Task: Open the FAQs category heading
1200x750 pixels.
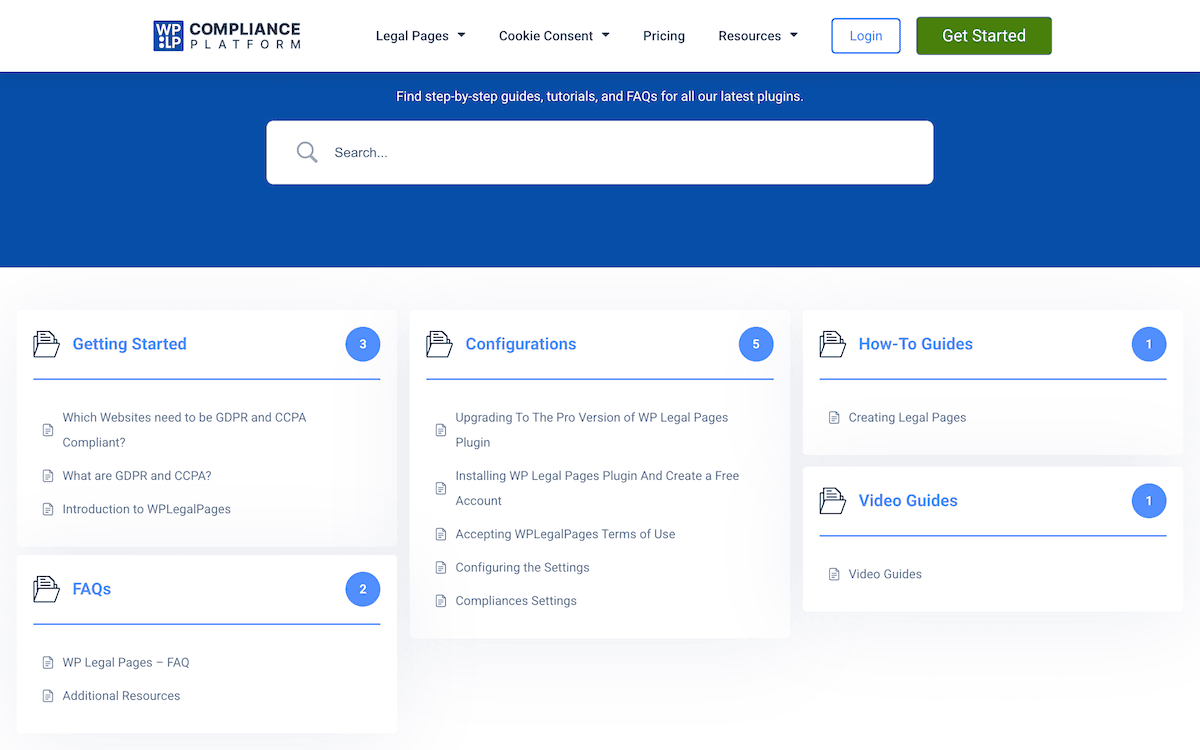Action: click(x=92, y=589)
